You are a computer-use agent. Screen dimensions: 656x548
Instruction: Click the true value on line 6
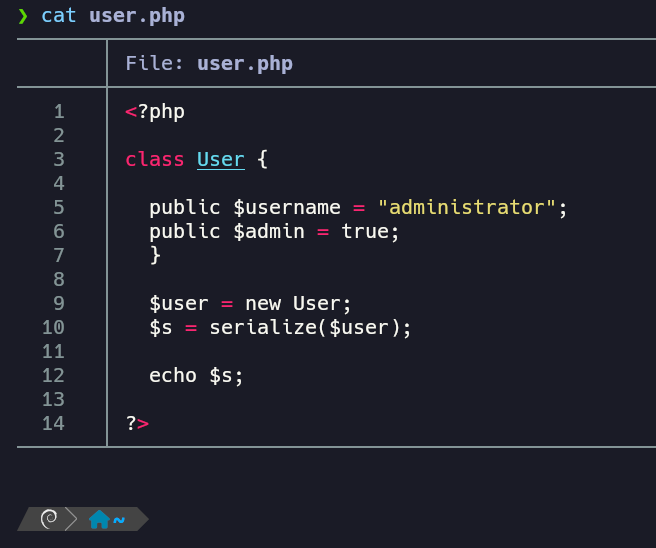coord(365,231)
